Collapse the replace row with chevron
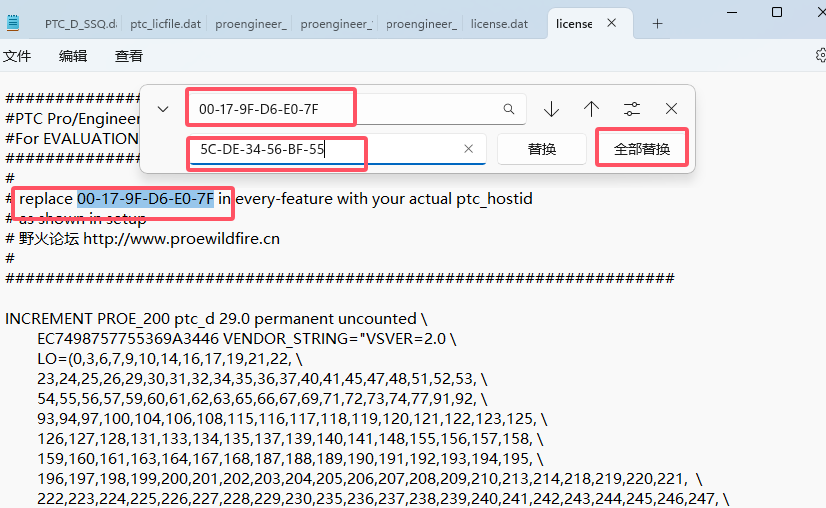The width and height of the screenshot is (826, 508). tap(163, 109)
